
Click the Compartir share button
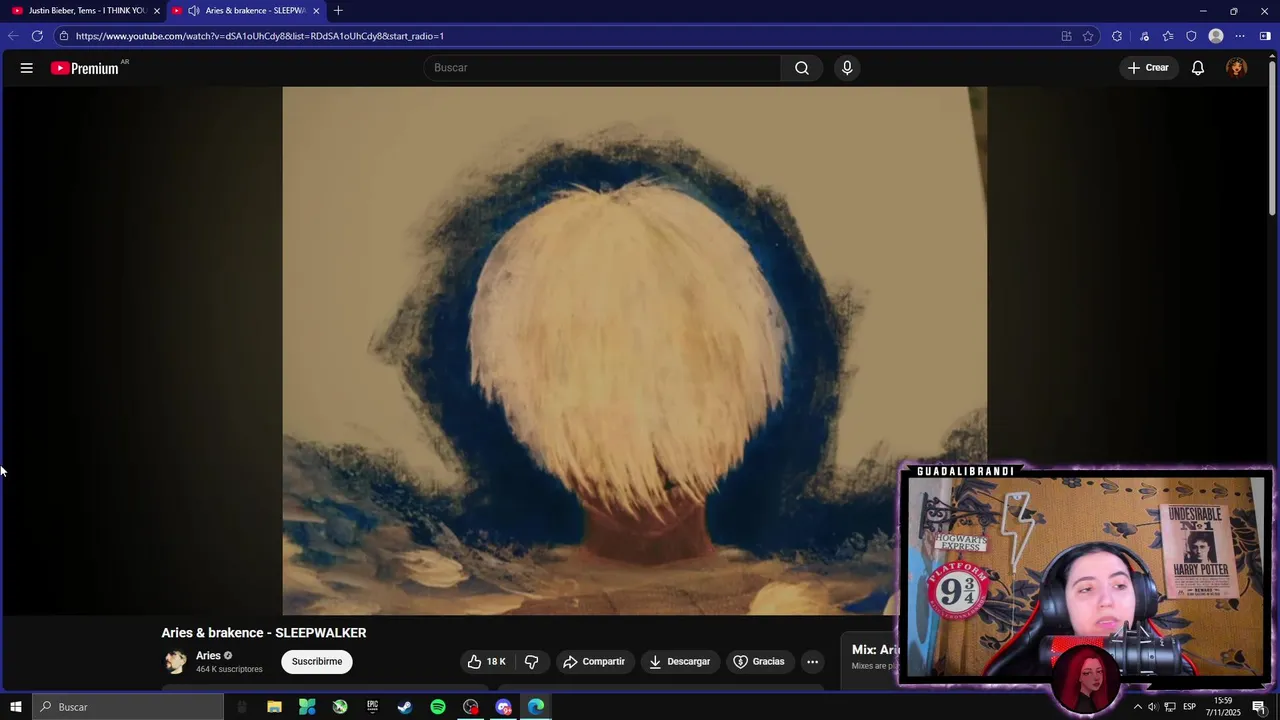point(593,661)
